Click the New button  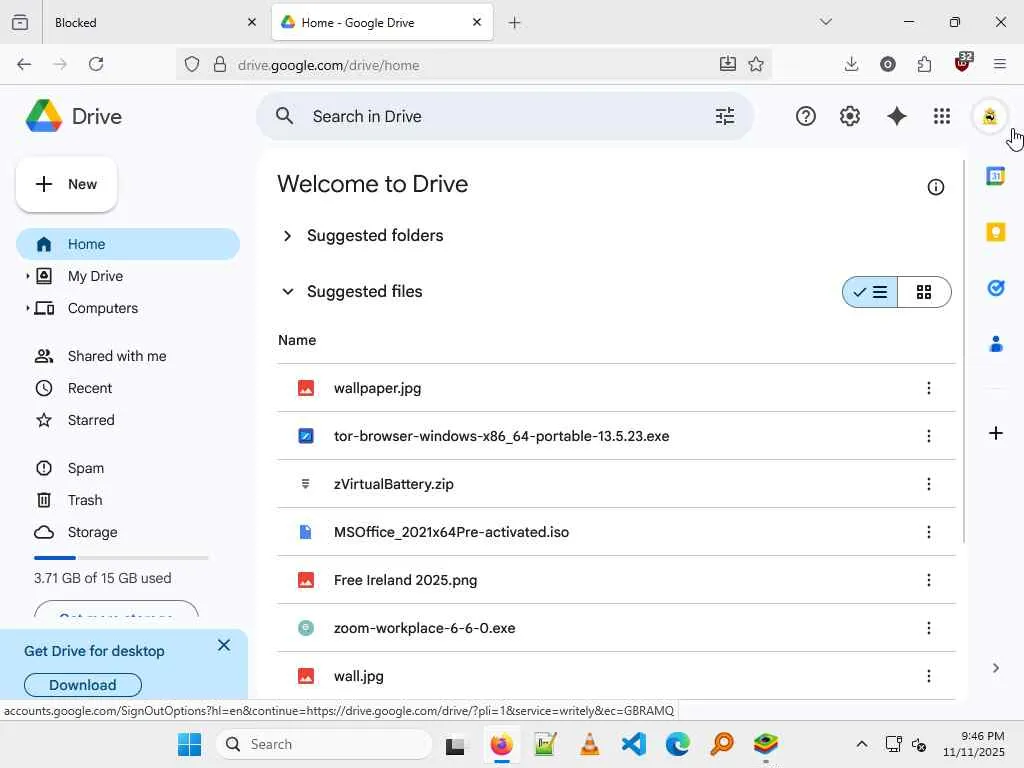tap(67, 184)
